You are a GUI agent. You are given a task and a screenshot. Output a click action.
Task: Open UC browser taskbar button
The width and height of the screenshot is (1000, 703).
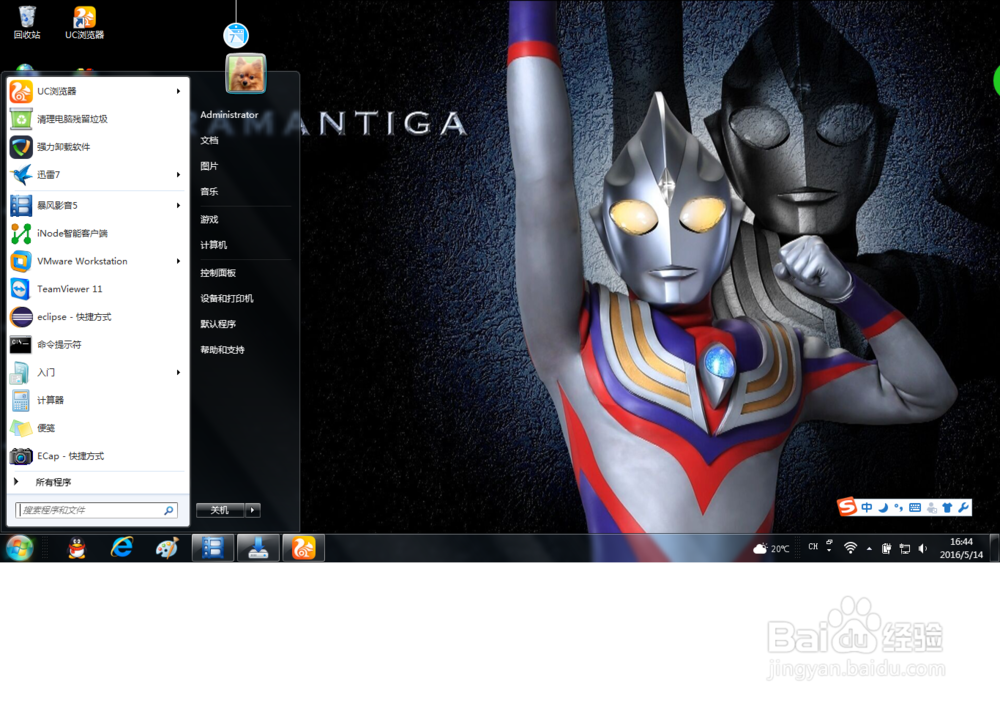(x=304, y=548)
